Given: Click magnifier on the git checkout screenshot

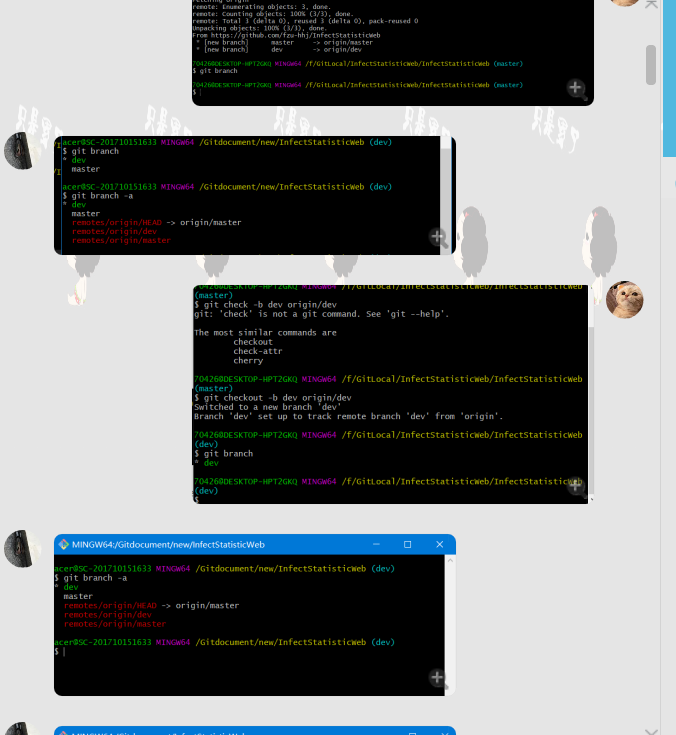Looking at the screenshot, I should [x=577, y=487].
